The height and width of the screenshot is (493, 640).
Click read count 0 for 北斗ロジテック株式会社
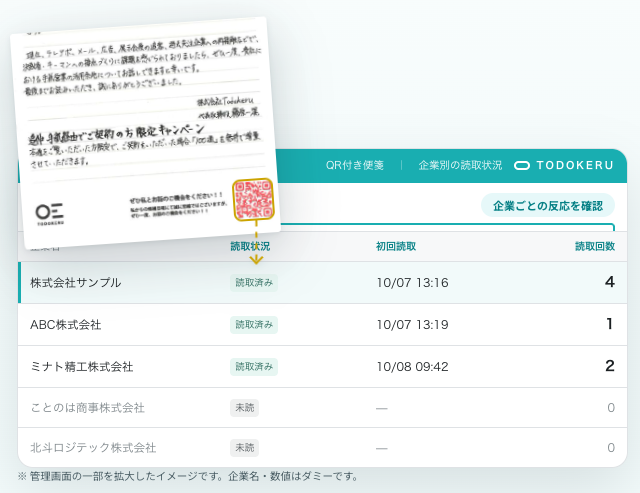click(x=611, y=448)
